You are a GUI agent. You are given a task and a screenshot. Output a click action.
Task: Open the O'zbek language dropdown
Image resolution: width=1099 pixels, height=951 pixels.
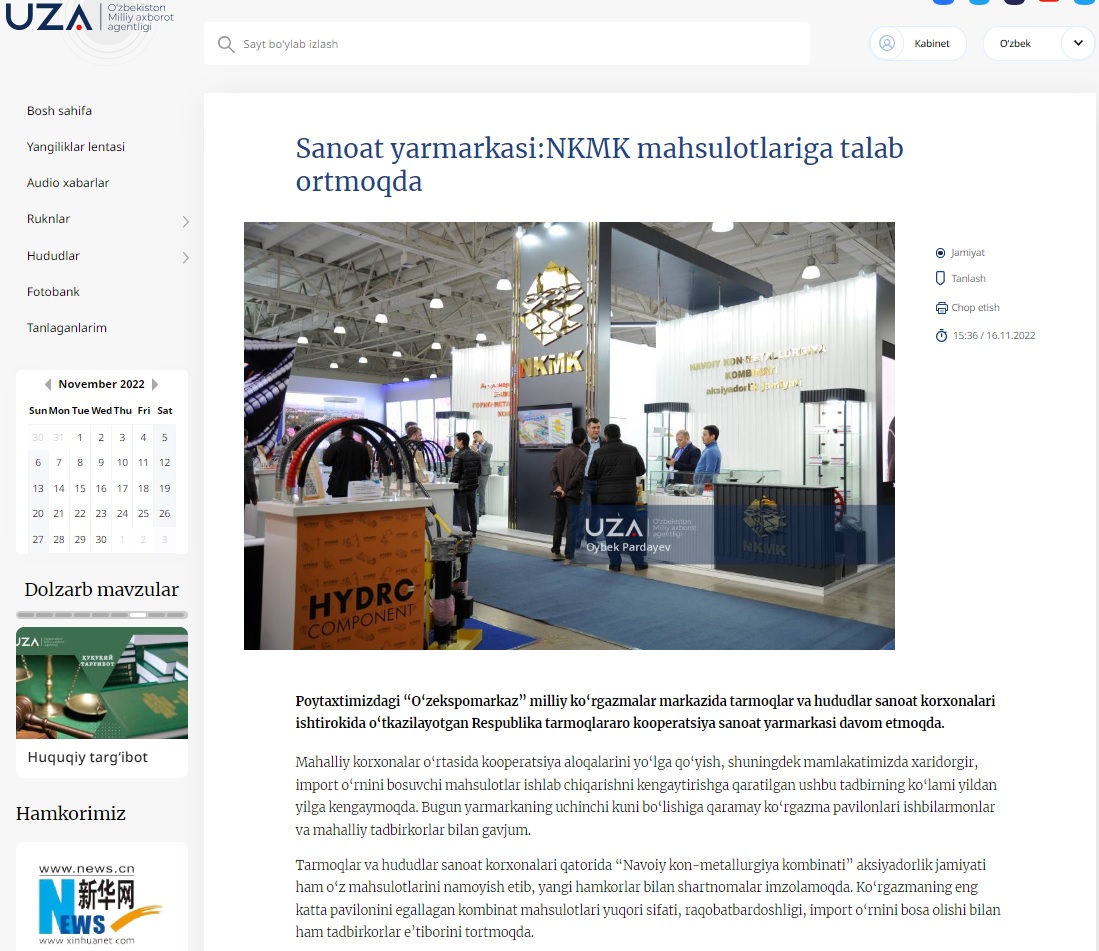pyautogui.click(x=1078, y=43)
